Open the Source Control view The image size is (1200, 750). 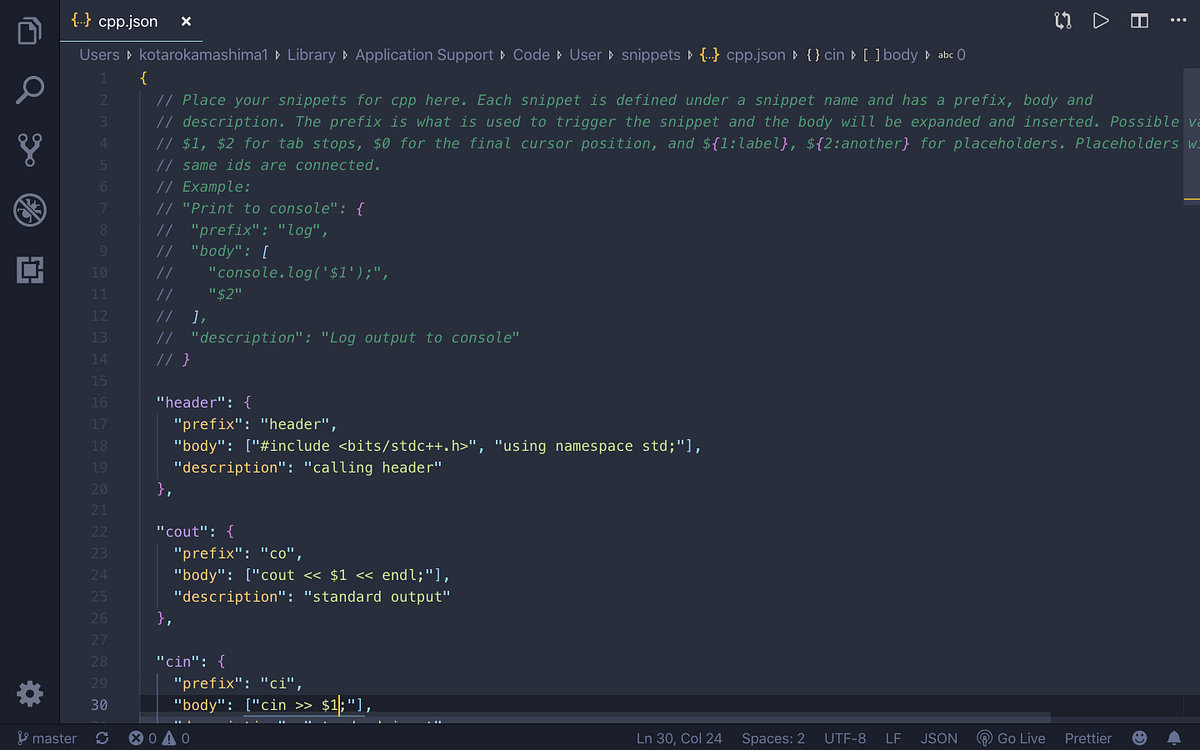pyautogui.click(x=29, y=150)
